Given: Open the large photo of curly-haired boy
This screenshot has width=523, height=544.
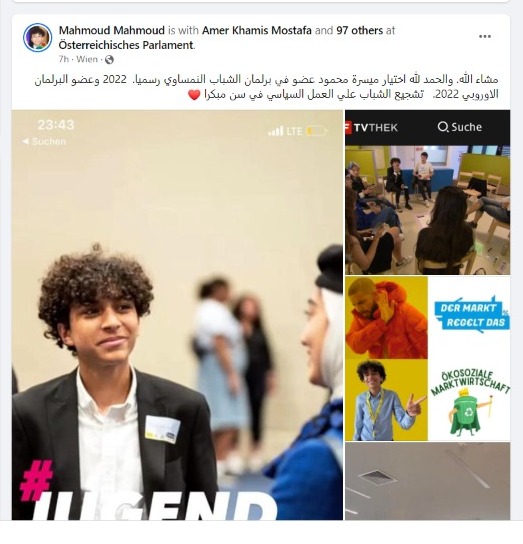Looking at the screenshot, I should (177, 315).
